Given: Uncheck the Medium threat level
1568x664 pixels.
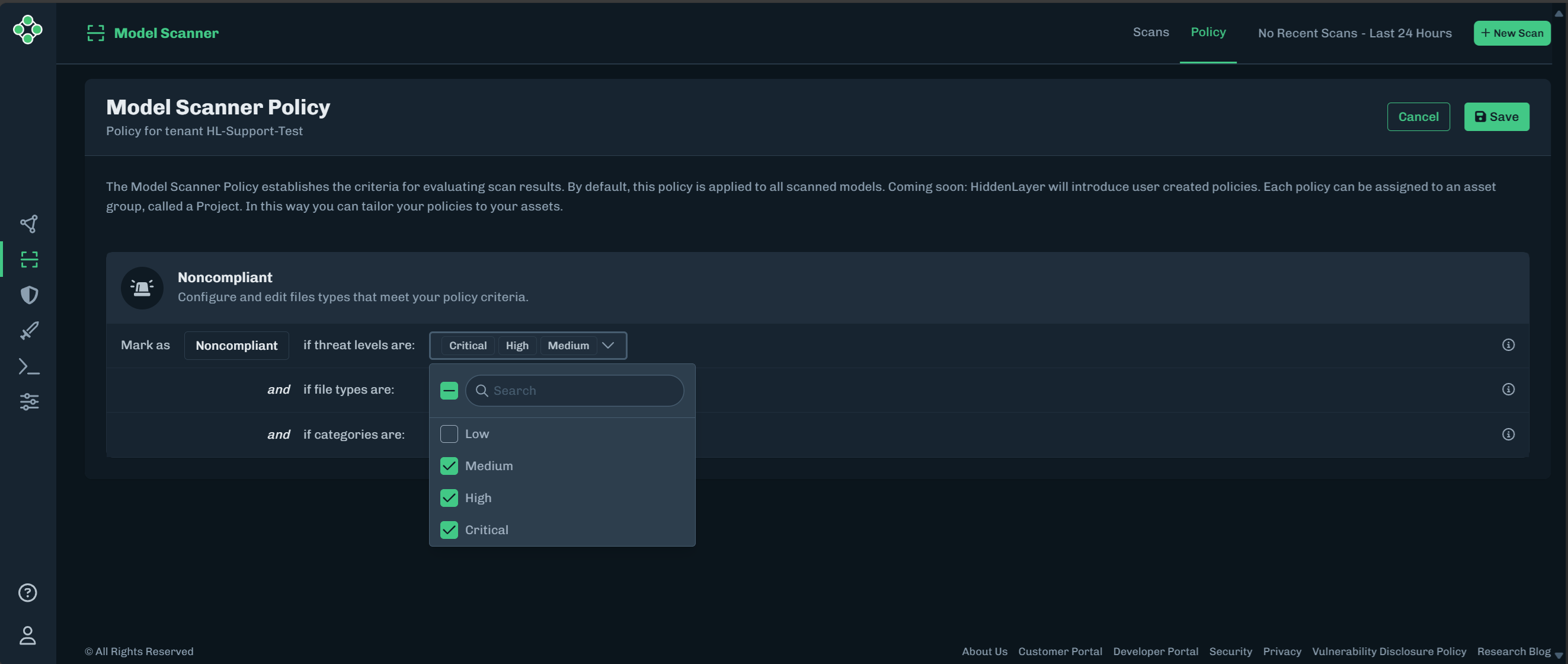Looking at the screenshot, I should pos(450,465).
